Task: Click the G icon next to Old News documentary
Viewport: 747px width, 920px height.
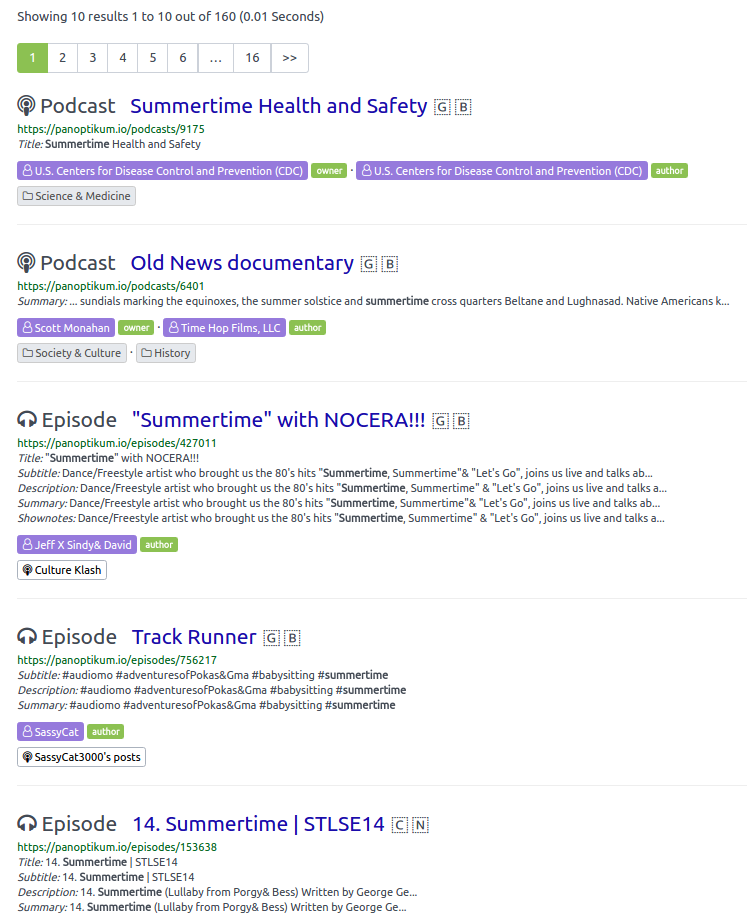Action: (x=369, y=264)
